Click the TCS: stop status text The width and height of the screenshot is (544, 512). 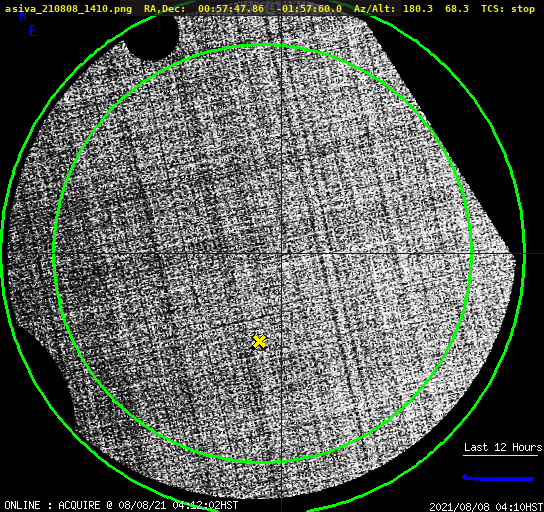[508, 9]
